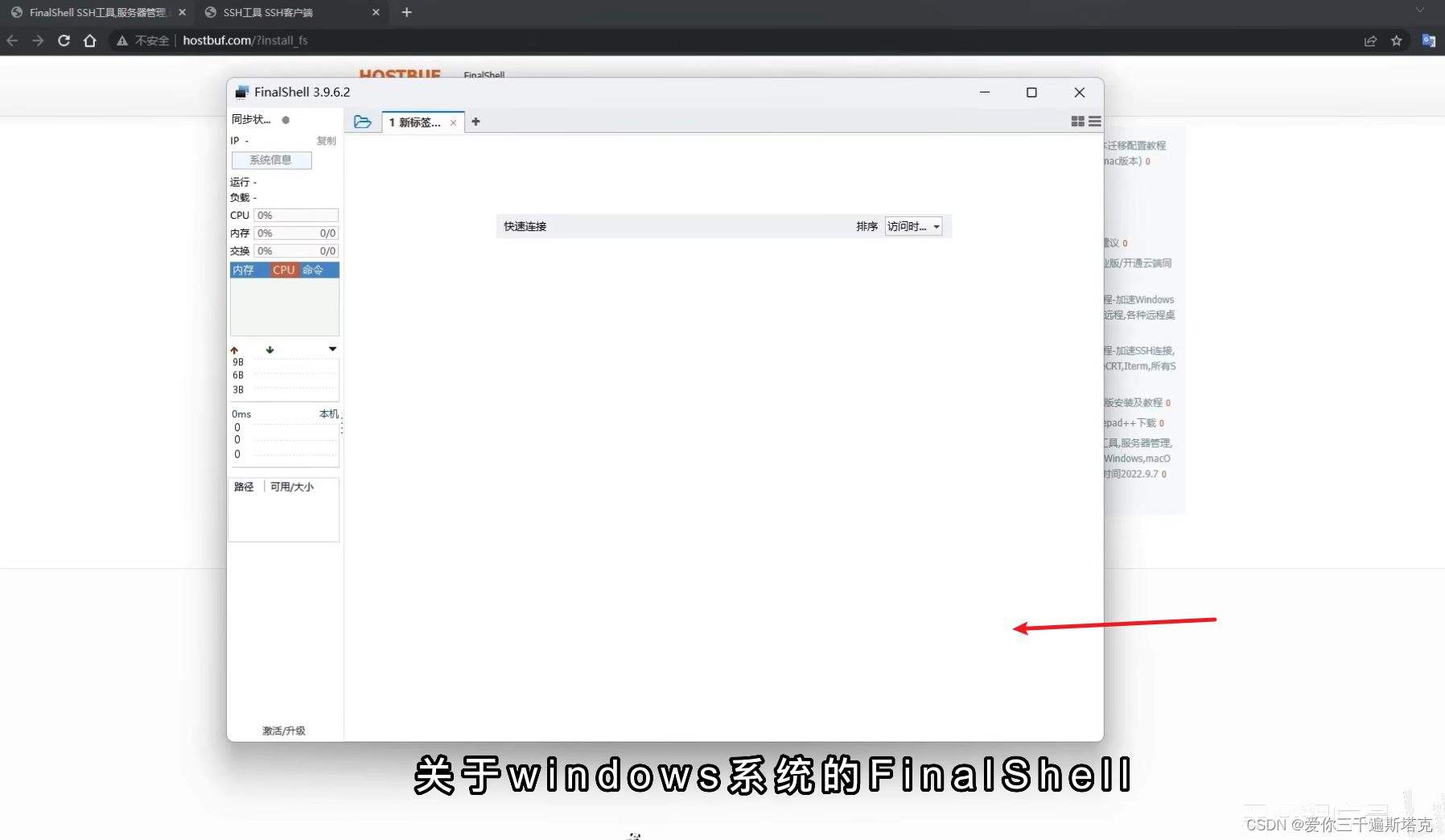
Task: Open the hamburger list icon in FinalShell
Action: 1094,121
